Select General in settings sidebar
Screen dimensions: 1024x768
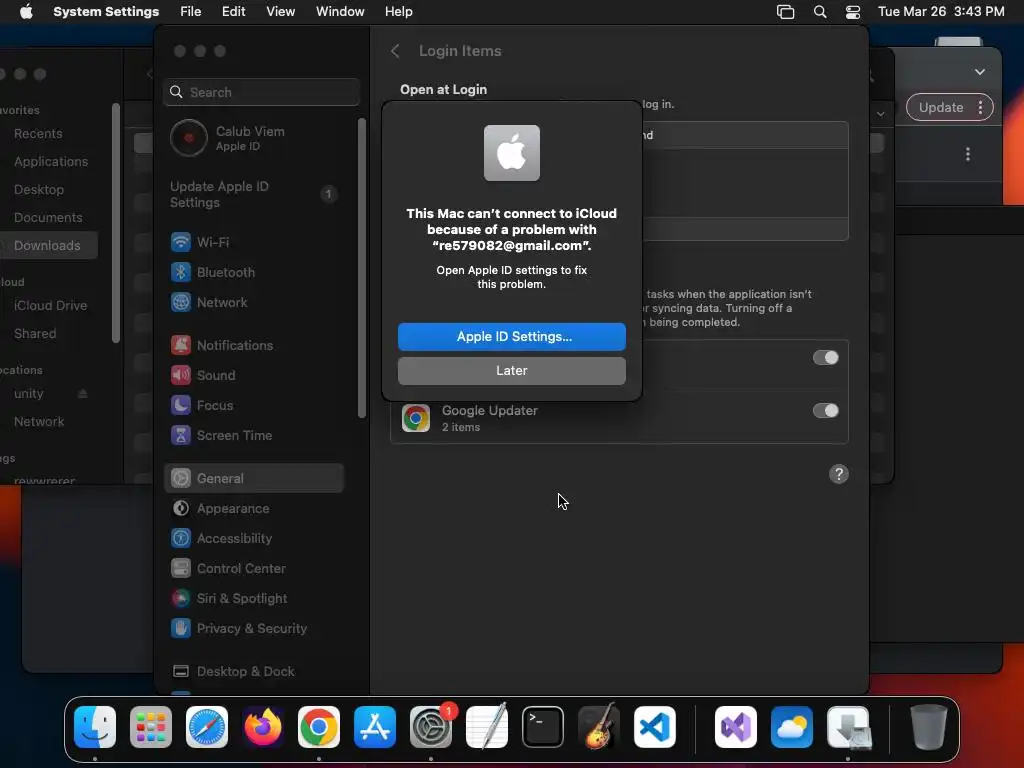pyautogui.click(x=255, y=478)
